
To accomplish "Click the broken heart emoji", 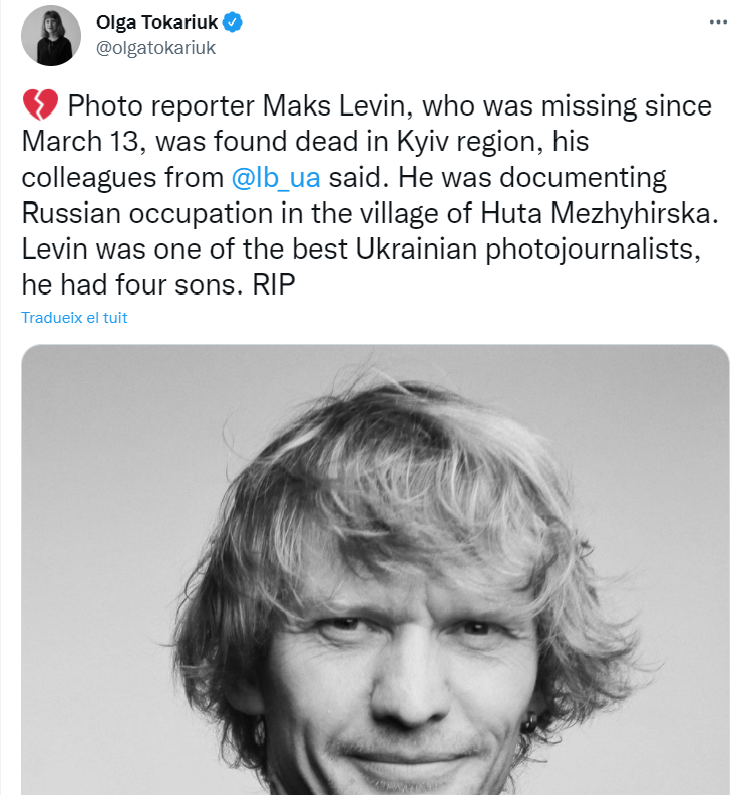I will pos(41,104).
